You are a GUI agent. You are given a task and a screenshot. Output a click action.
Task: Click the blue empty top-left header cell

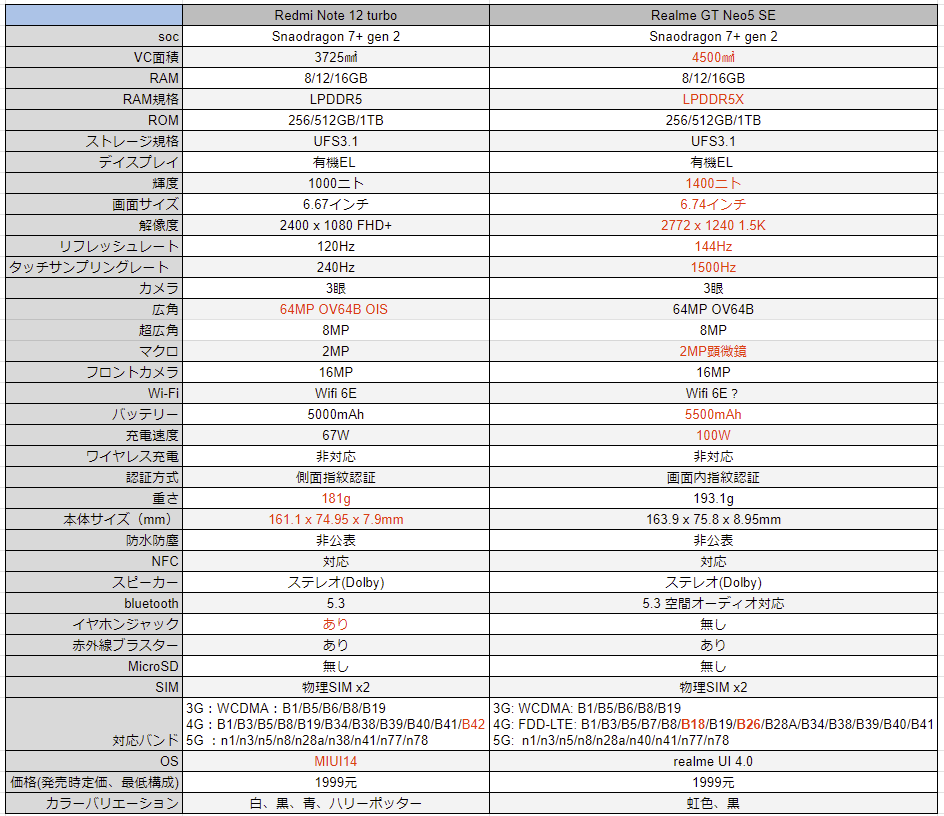point(94,15)
